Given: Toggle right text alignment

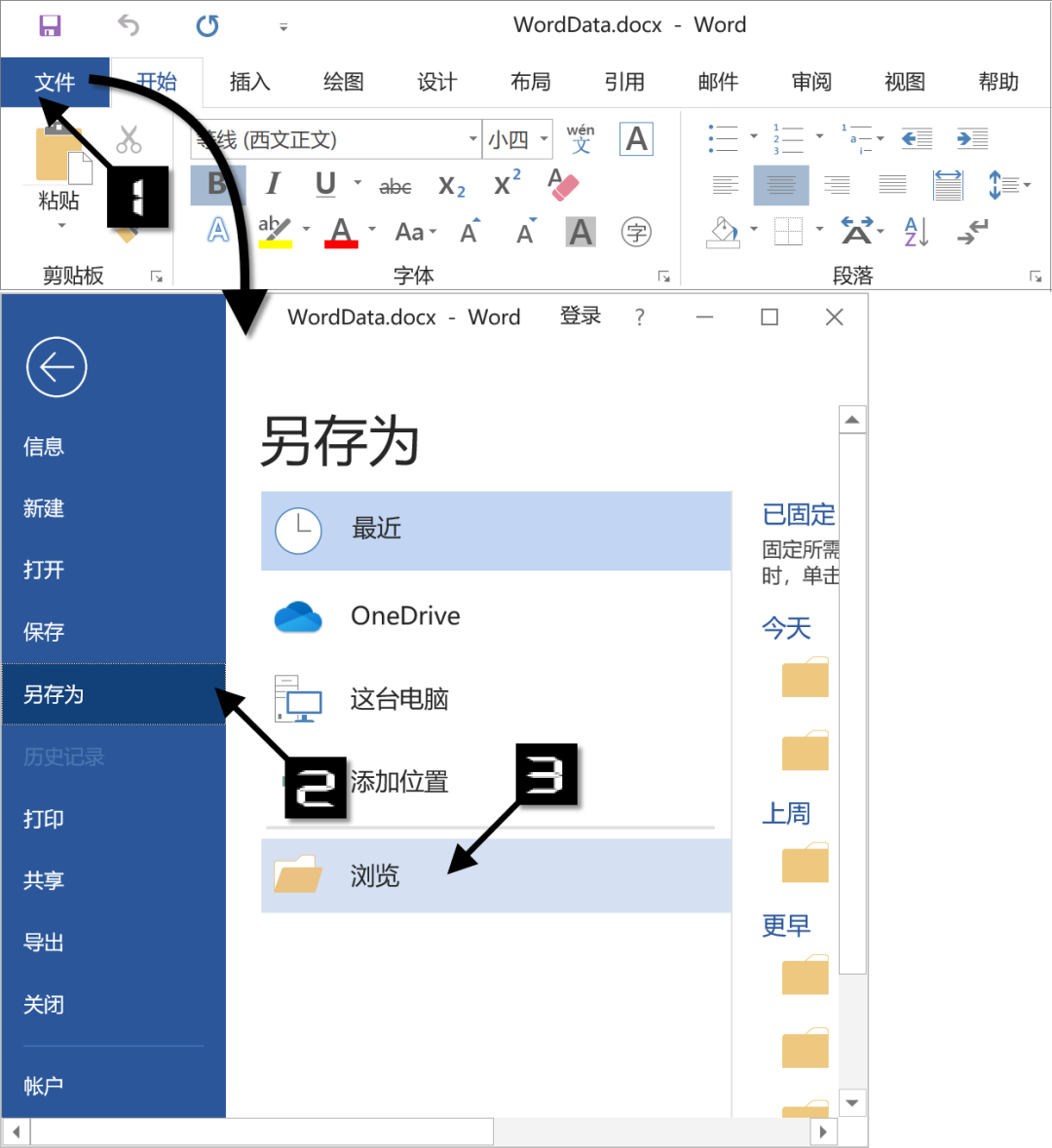Looking at the screenshot, I should (x=837, y=185).
